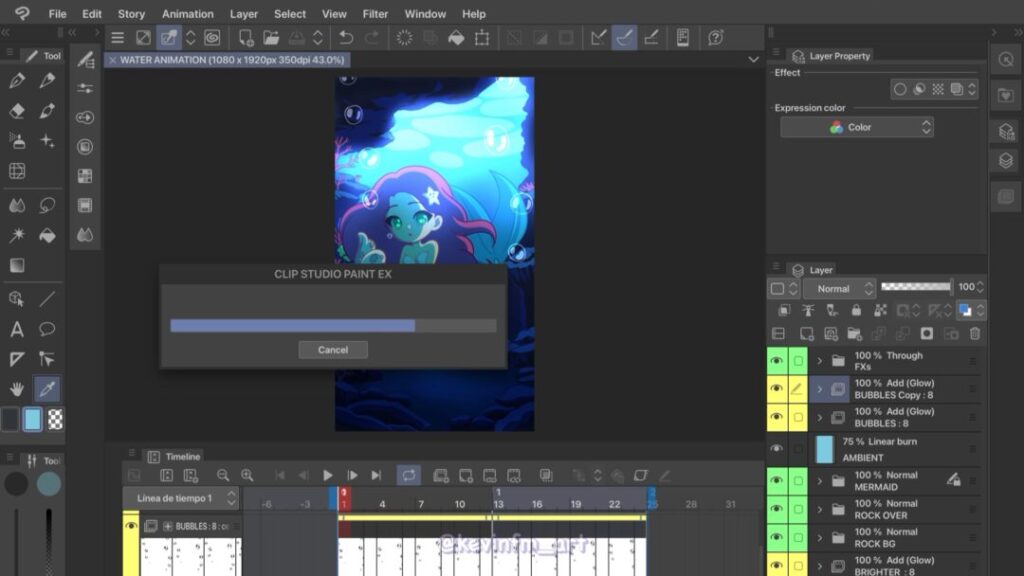The image size is (1024, 576).
Task: Select the Figure line tool
Action: click(47, 299)
